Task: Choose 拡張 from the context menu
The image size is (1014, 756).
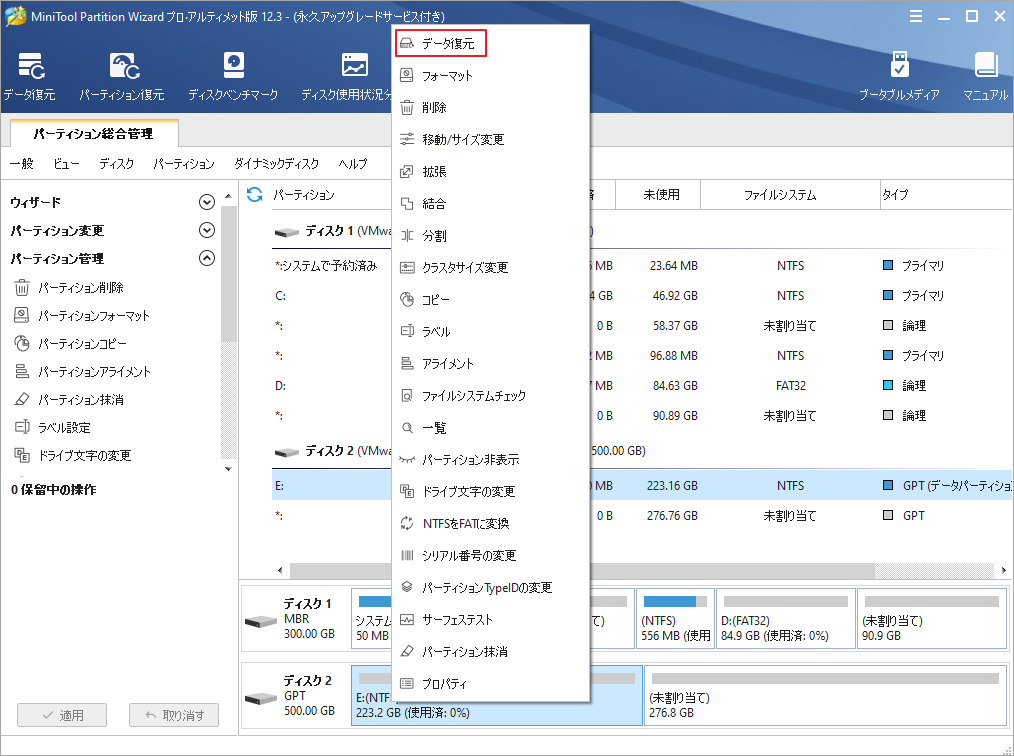Action: pyautogui.click(x=491, y=171)
